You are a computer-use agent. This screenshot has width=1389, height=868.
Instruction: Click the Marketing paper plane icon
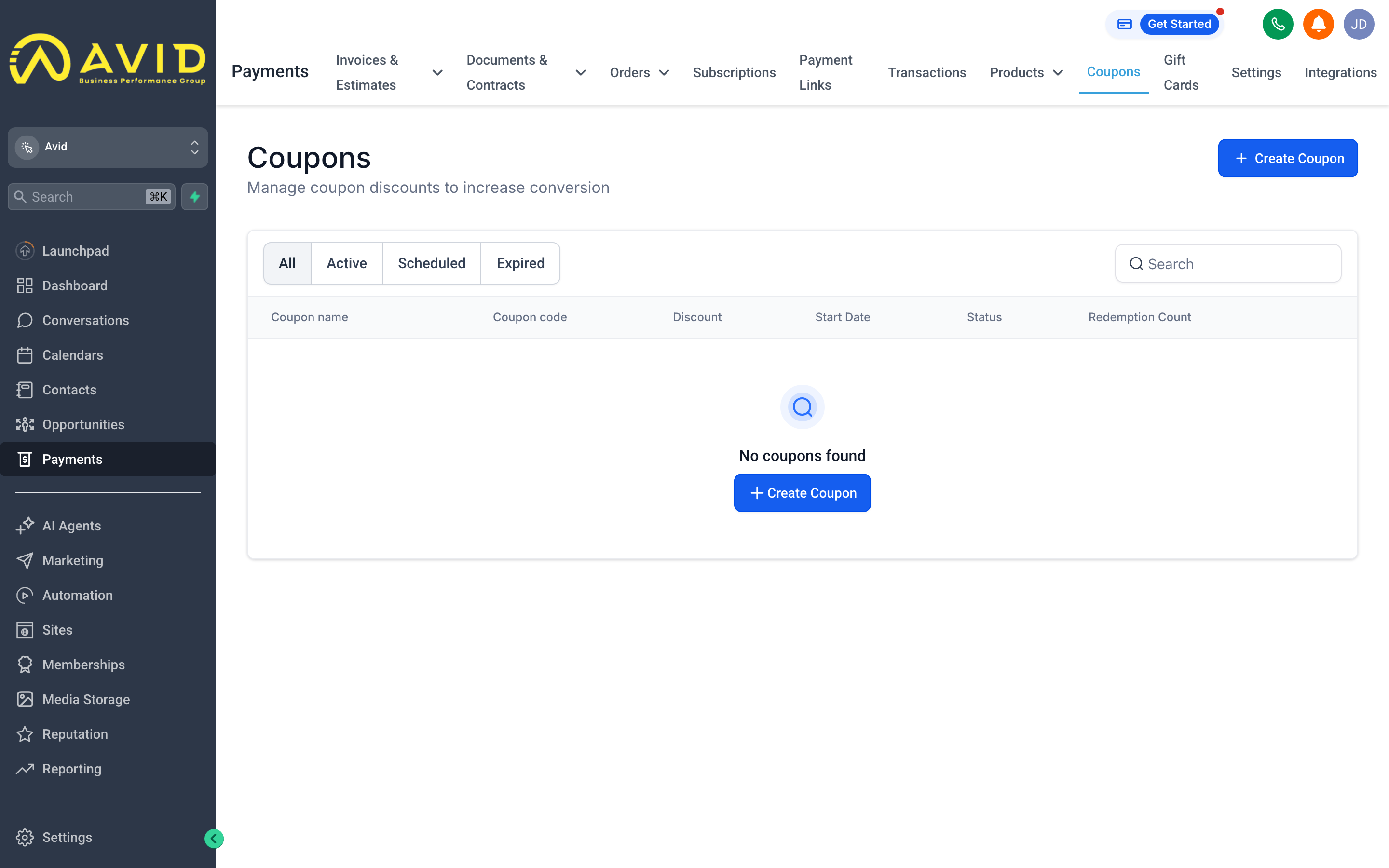click(x=25, y=560)
